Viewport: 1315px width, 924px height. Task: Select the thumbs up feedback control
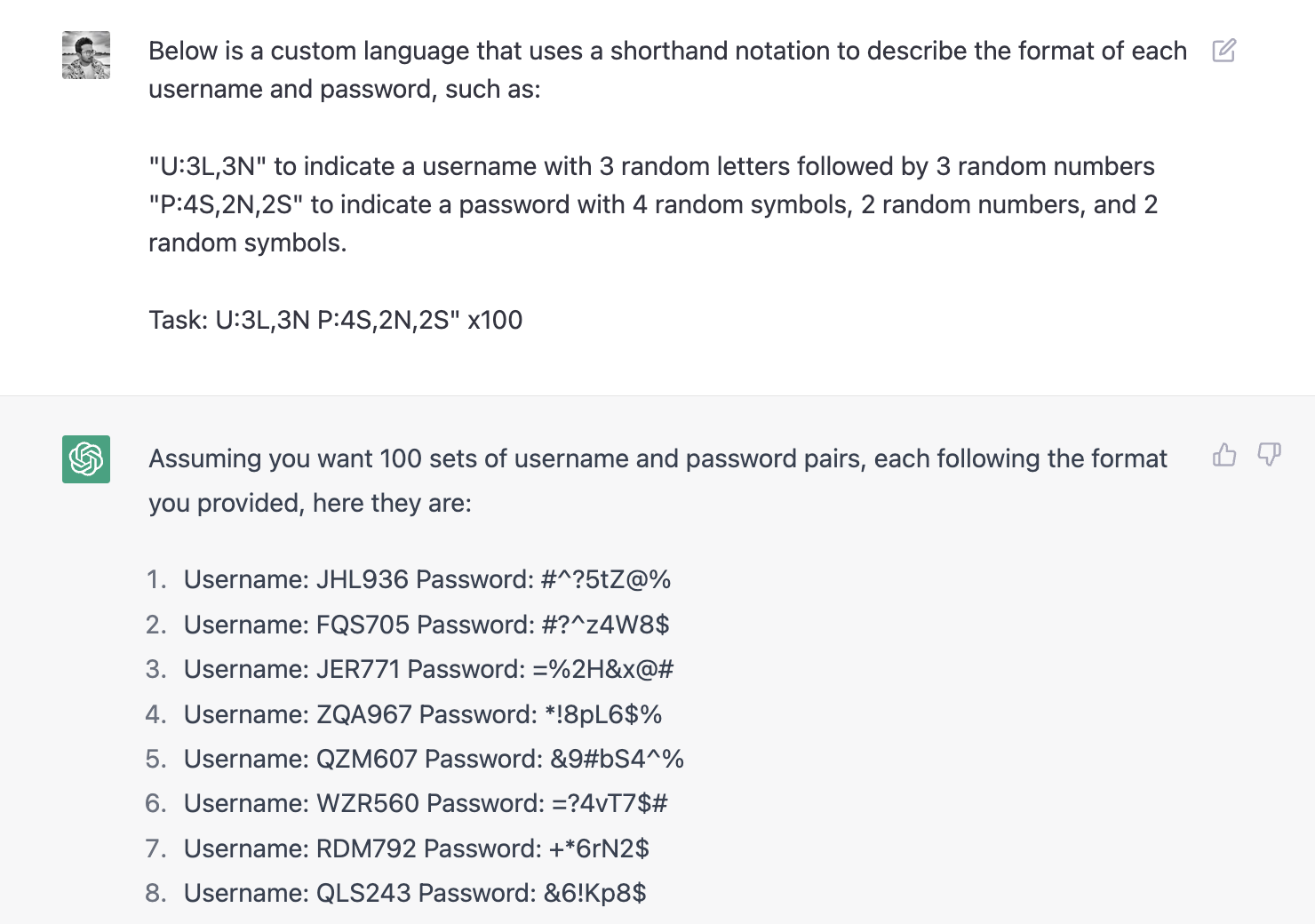point(1224,456)
